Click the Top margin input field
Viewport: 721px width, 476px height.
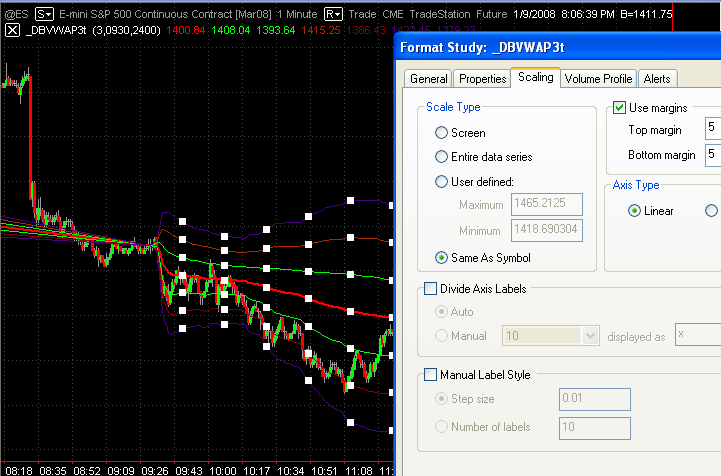point(713,128)
